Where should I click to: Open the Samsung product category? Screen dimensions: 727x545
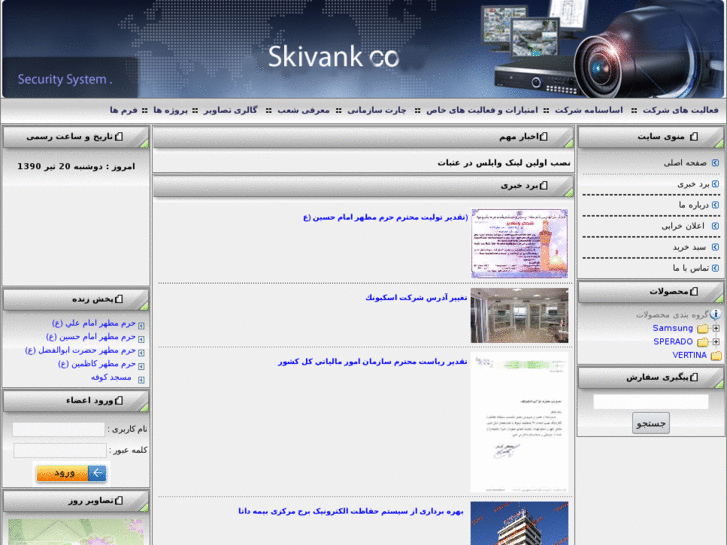673,328
